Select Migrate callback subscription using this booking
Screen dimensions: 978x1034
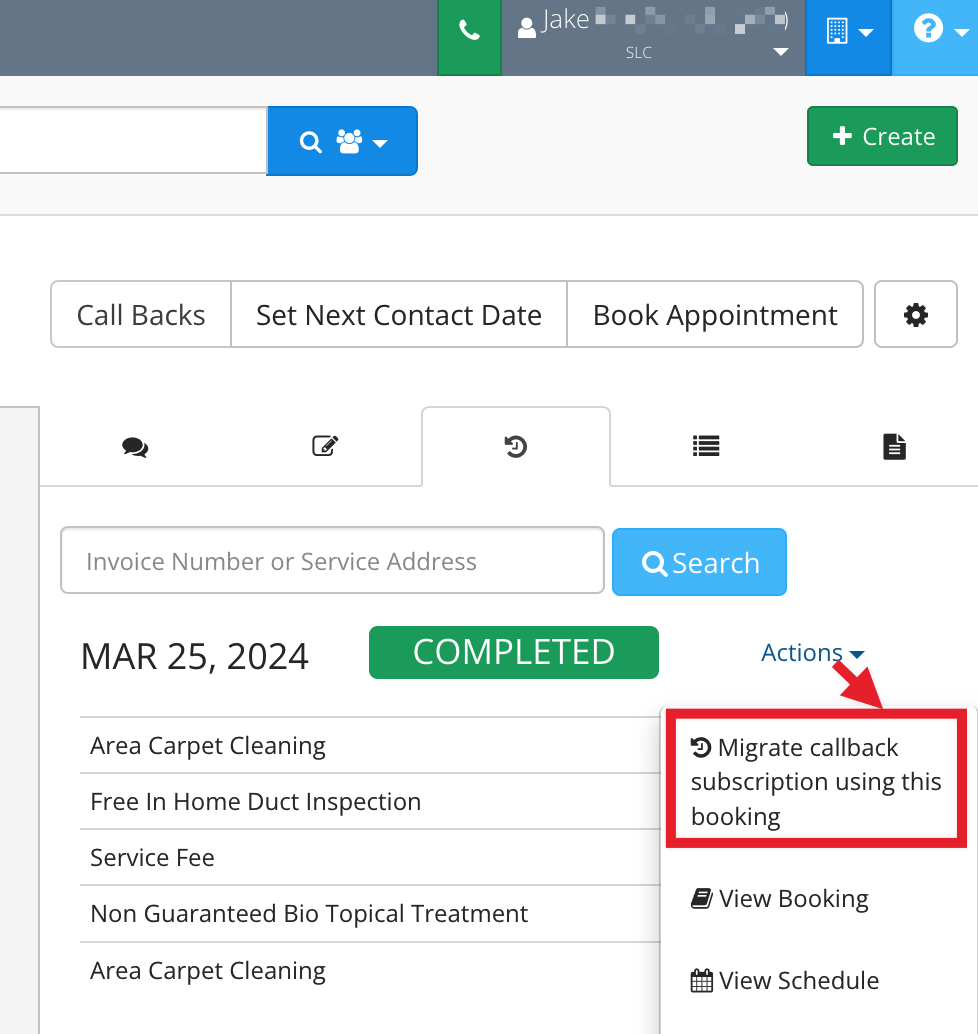click(816, 781)
